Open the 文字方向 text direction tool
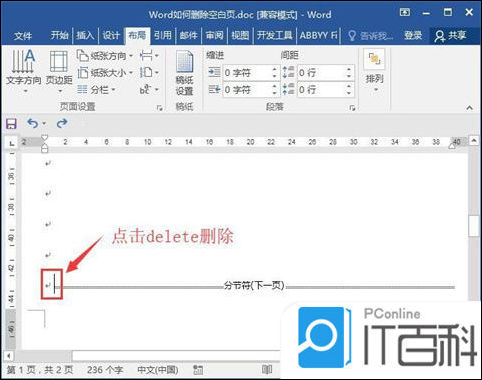This screenshot has width=482, height=380. pos(23,71)
